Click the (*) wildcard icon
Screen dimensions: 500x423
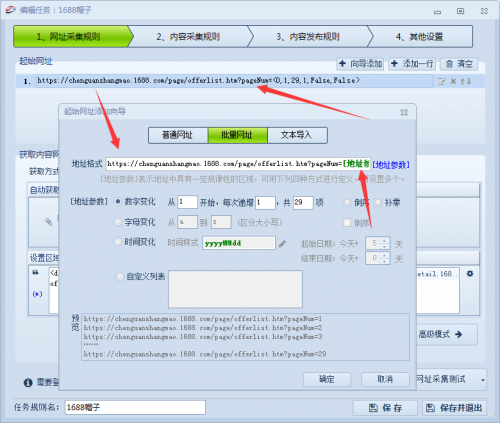pyautogui.click(x=37, y=294)
